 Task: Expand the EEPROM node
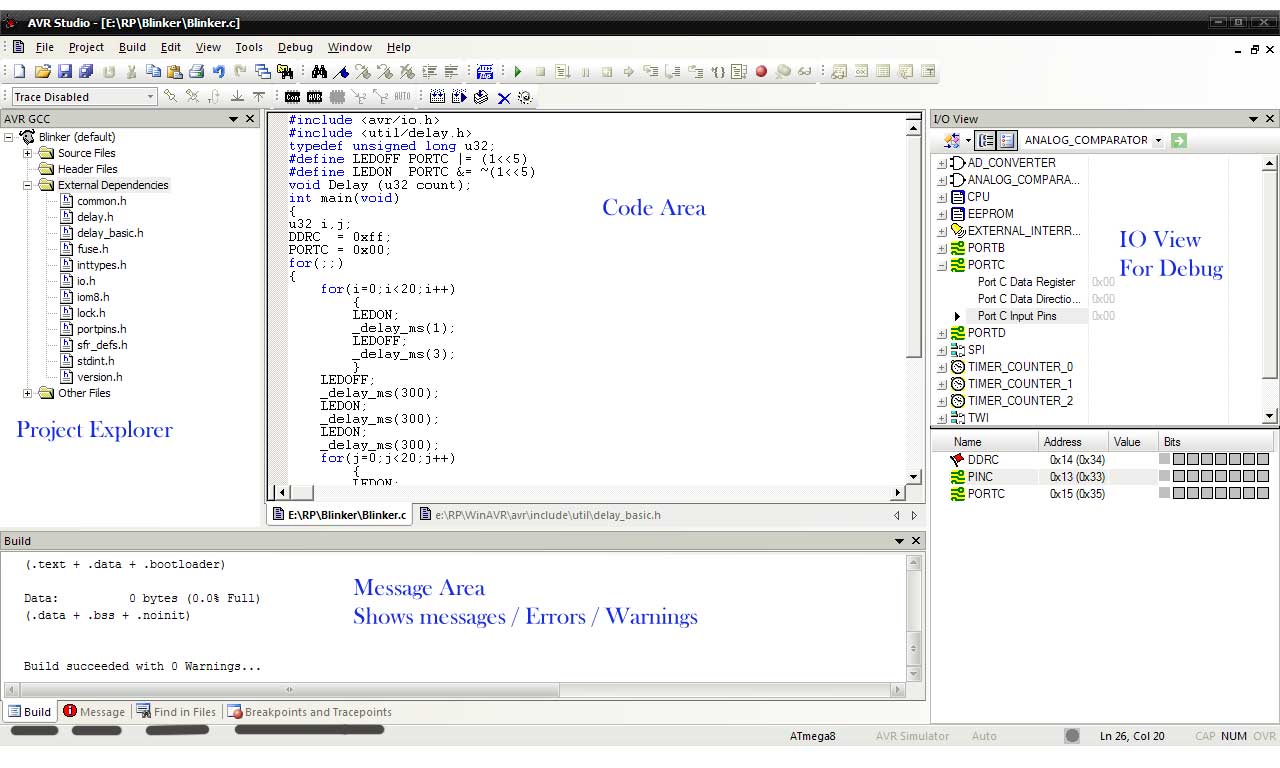pyautogui.click(x=942, y=214)
